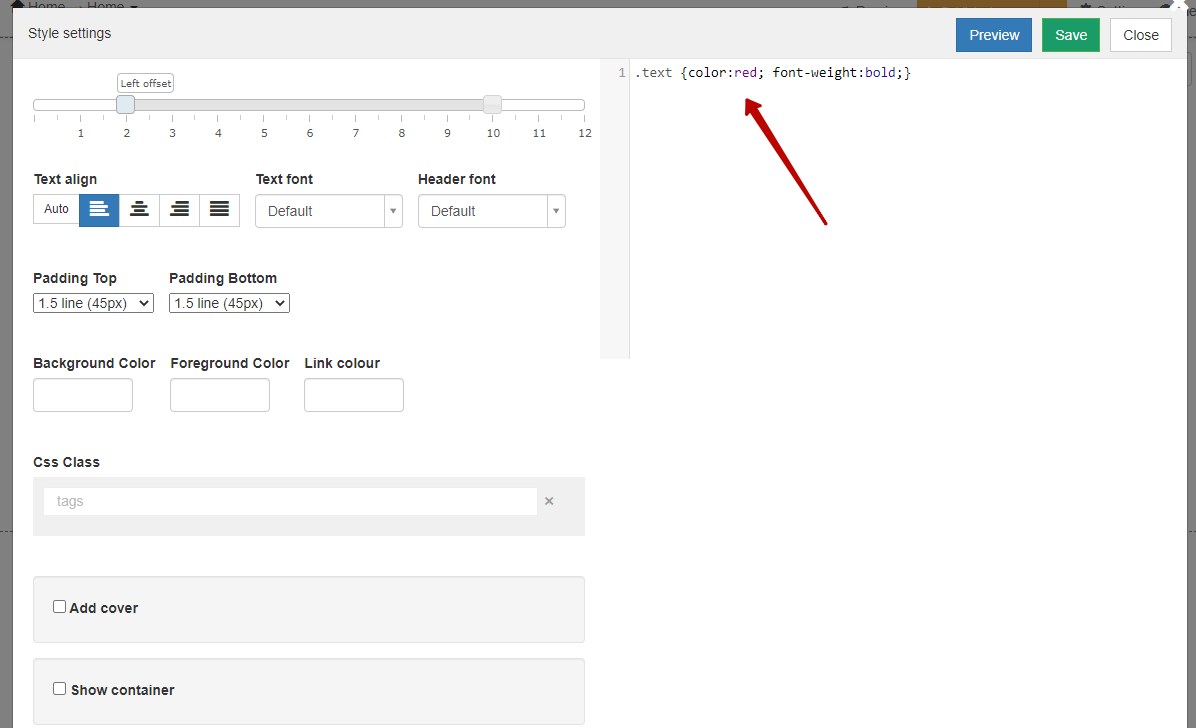Screen dimensions: 1196x728
Task: Save the style settings
Action: click(1071, 35)
